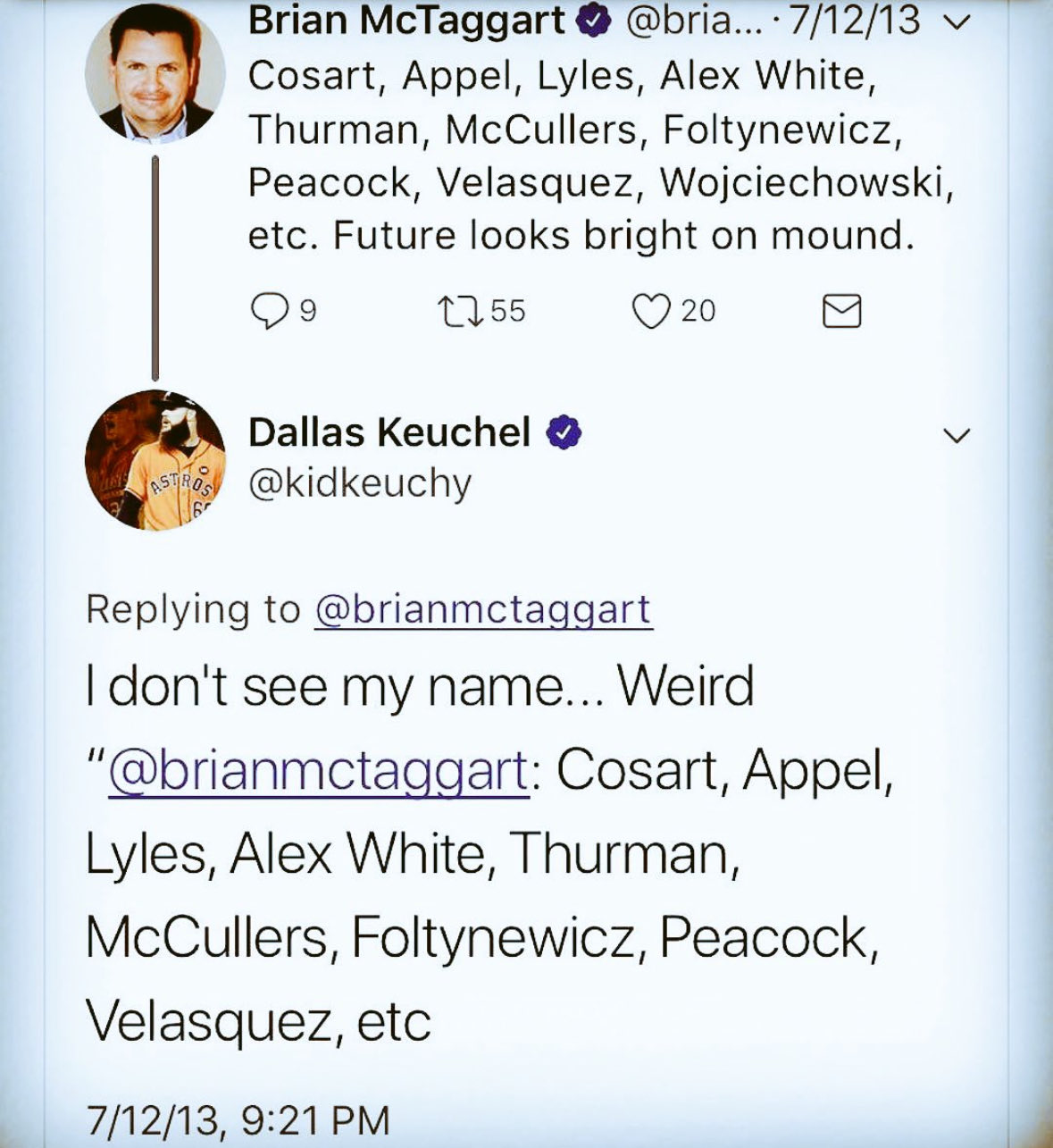Click Dallas Keuchel's verified badge
Viewport: 1053px width, 1148px height.
564,433
